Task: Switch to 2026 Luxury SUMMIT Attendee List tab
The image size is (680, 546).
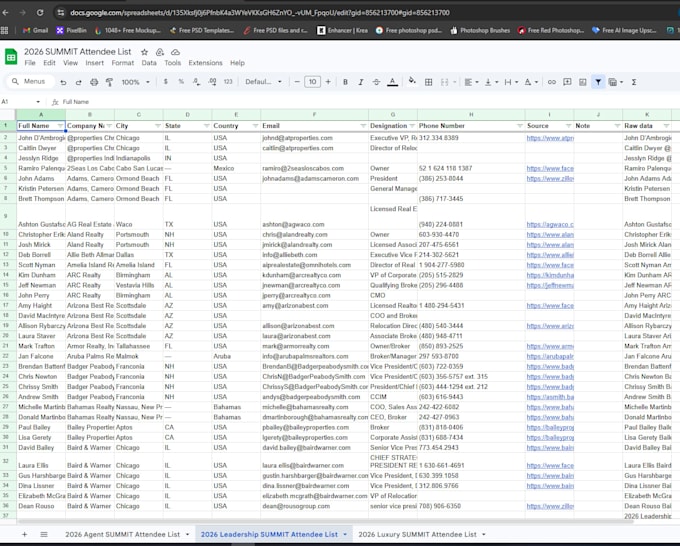Action: coord(417,534)
